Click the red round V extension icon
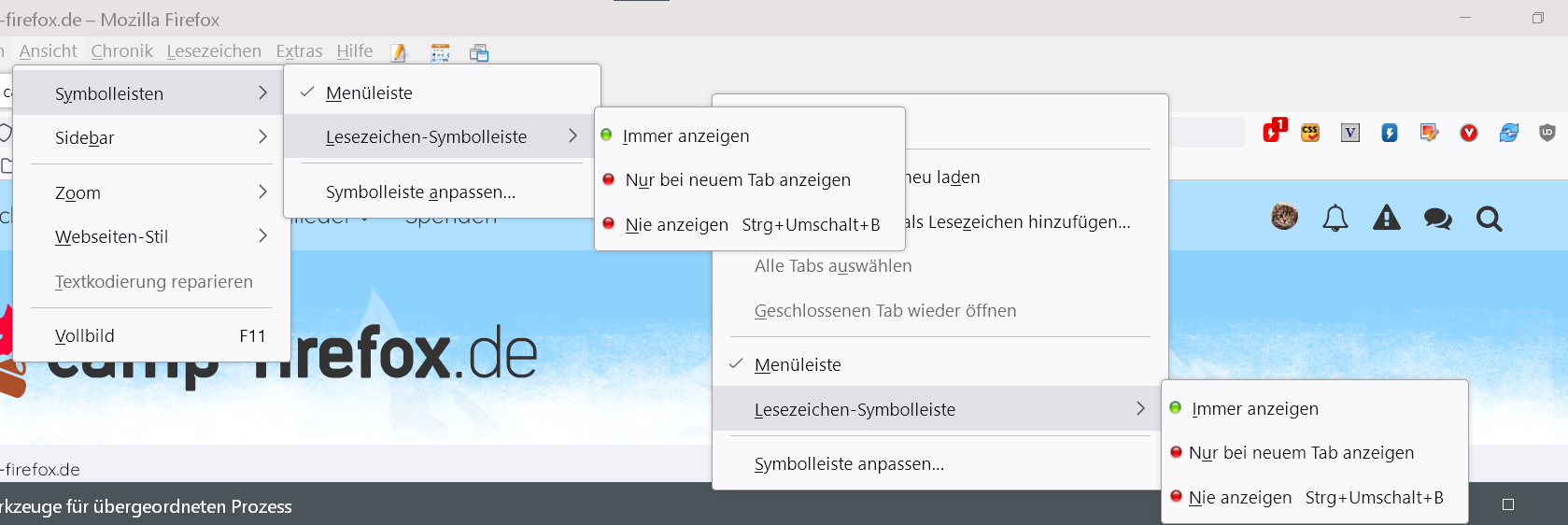1568x525 pixels. (x=1469, y=133)
